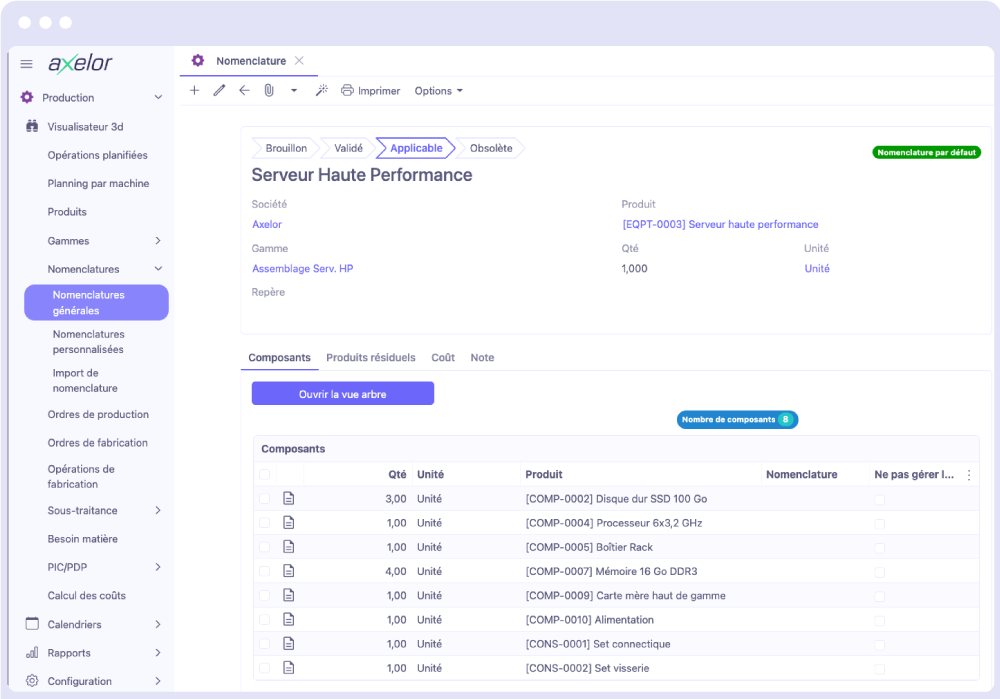Click the pencil edit icon in toolbar
1000x699 pixels.
(x=220, y=91)
